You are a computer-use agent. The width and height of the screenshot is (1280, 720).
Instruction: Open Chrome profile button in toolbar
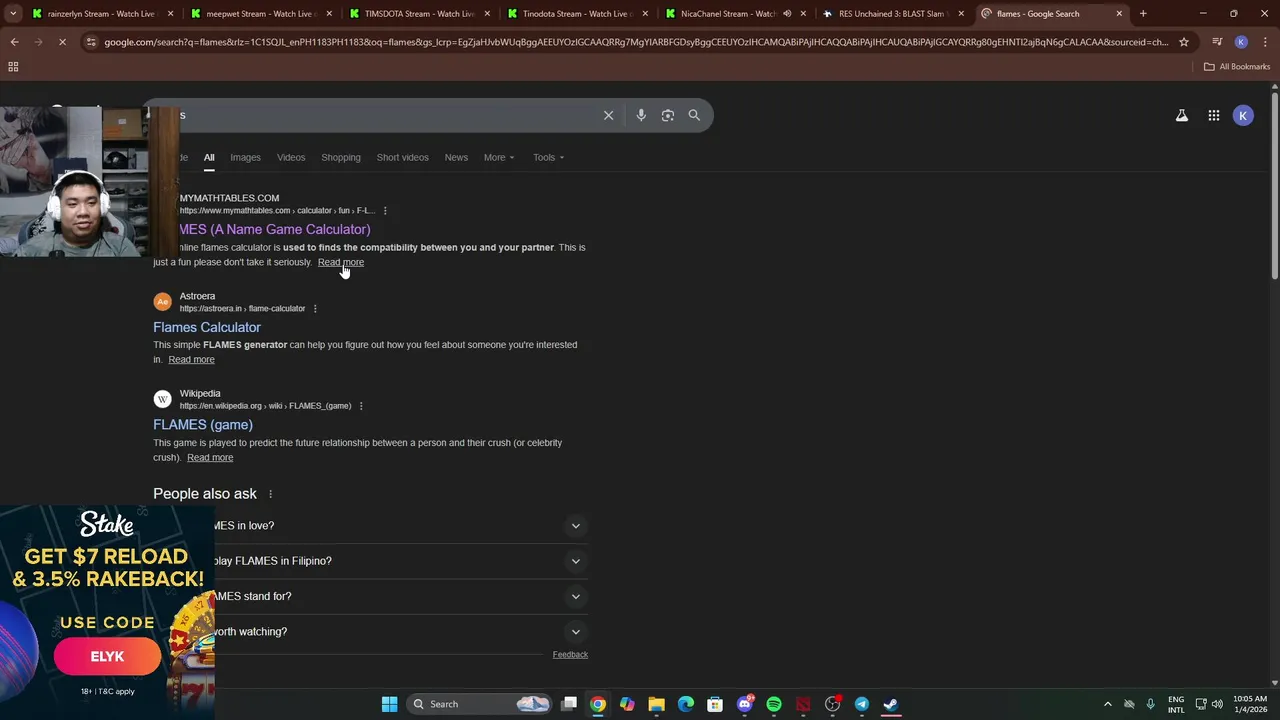[x=1241, y=42]
